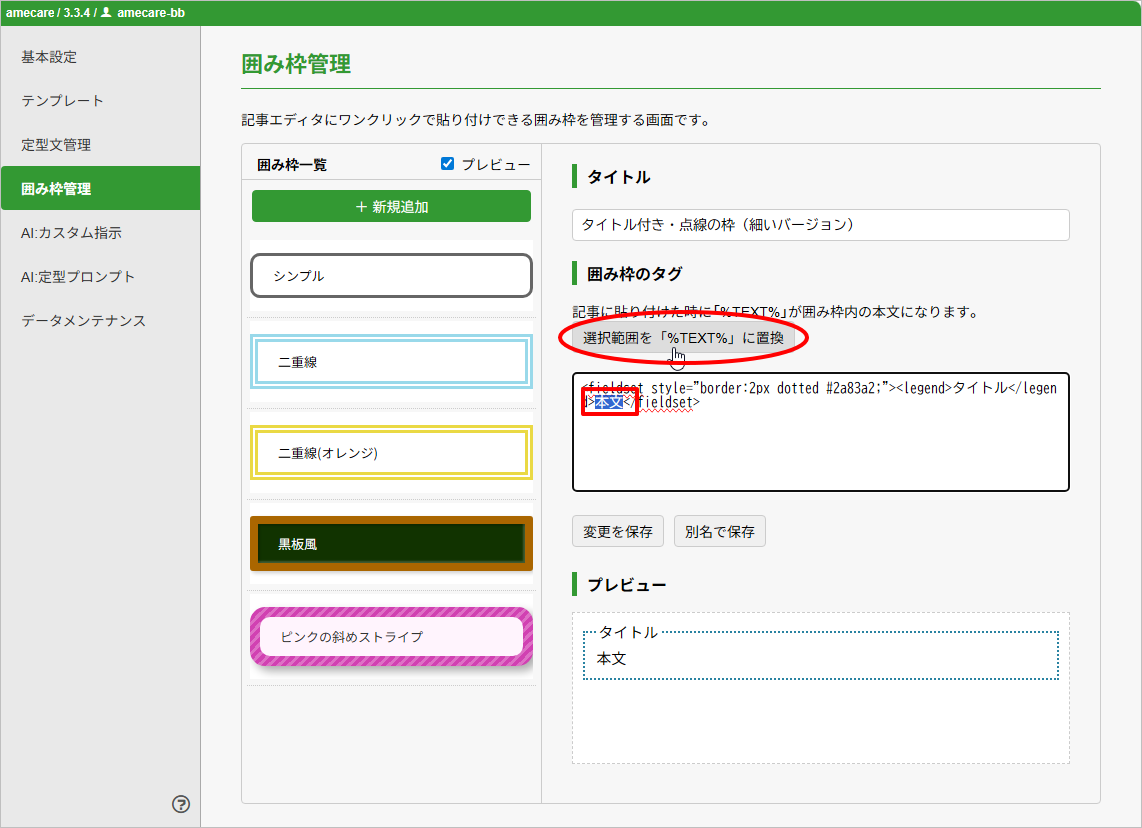Click 変更を保存 button
Viewport: 1142px width, 828px height.
click(x=617, y=532)
